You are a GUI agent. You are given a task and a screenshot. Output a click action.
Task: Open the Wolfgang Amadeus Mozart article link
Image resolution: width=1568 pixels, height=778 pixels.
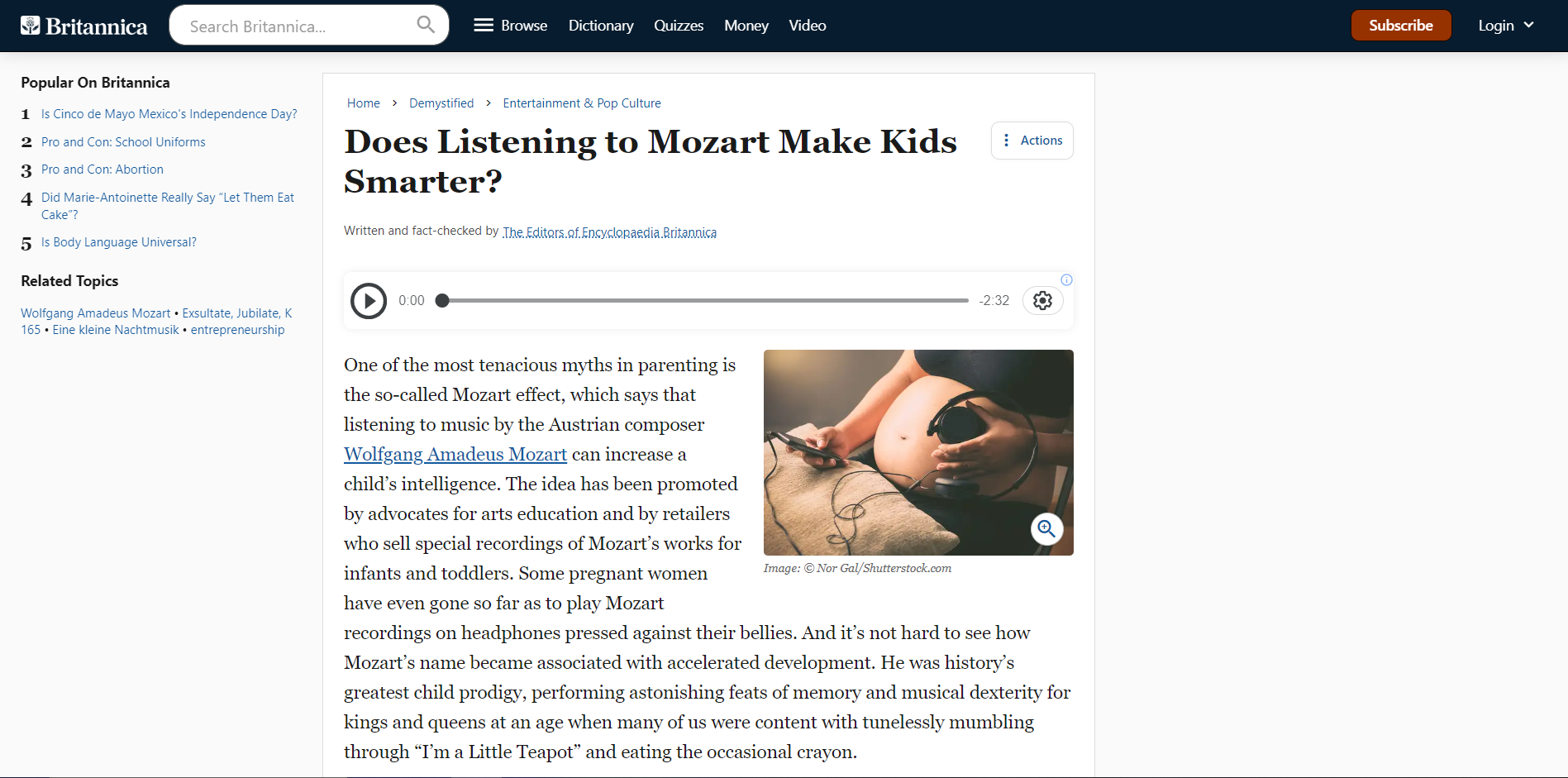455,455
